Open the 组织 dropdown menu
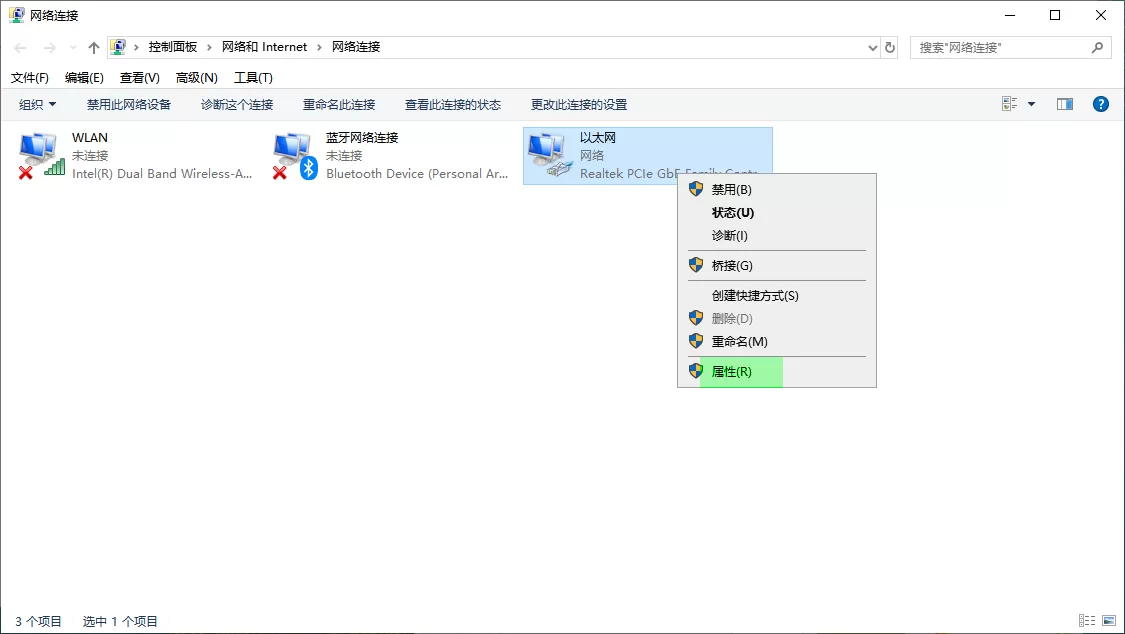Viewport: 1125px width, 634px height. click(x=36, y=103)
